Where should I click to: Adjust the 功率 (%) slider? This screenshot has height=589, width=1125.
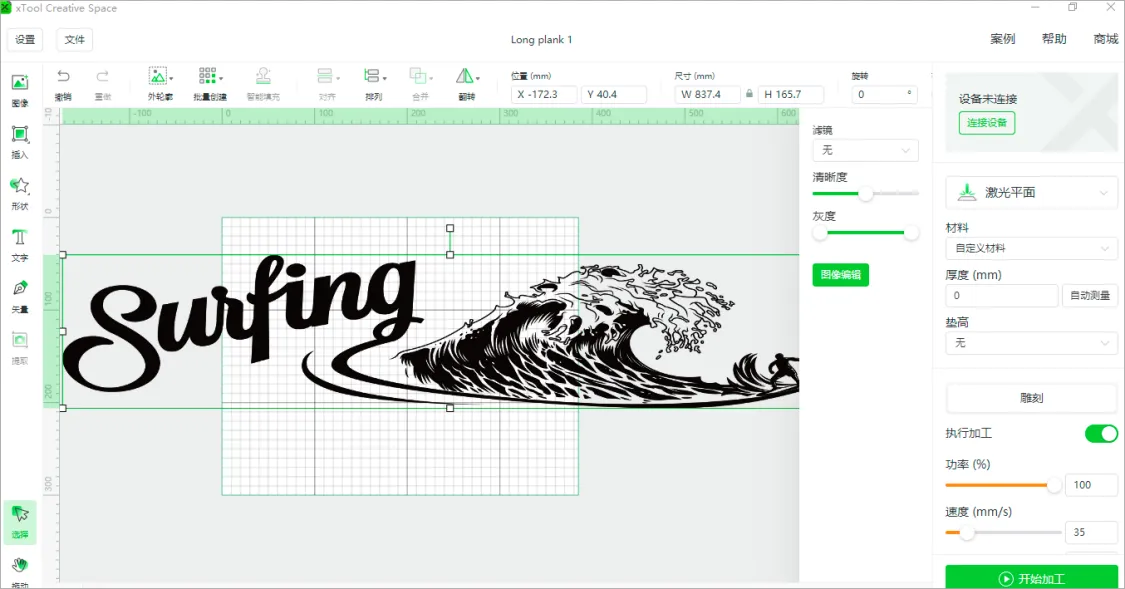pyautogui.click(x=1053, y=486)
